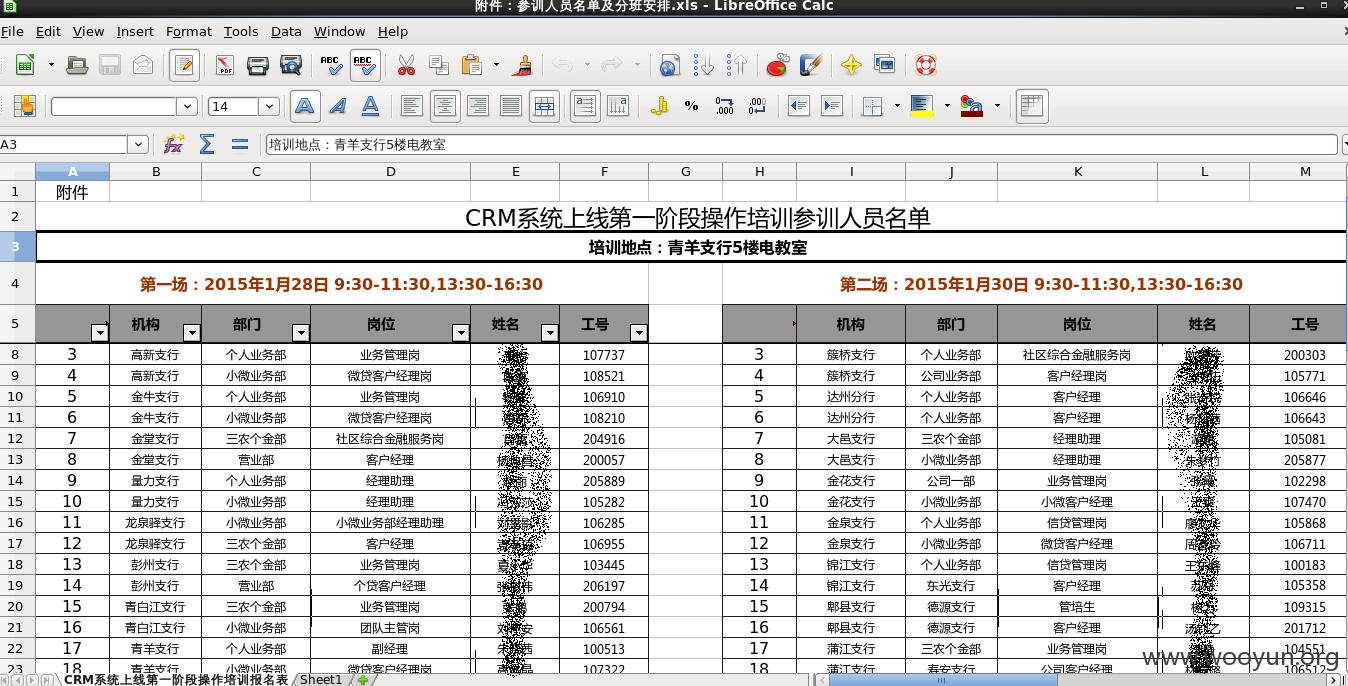Open the Font Size dropdown

click(269, 106)
